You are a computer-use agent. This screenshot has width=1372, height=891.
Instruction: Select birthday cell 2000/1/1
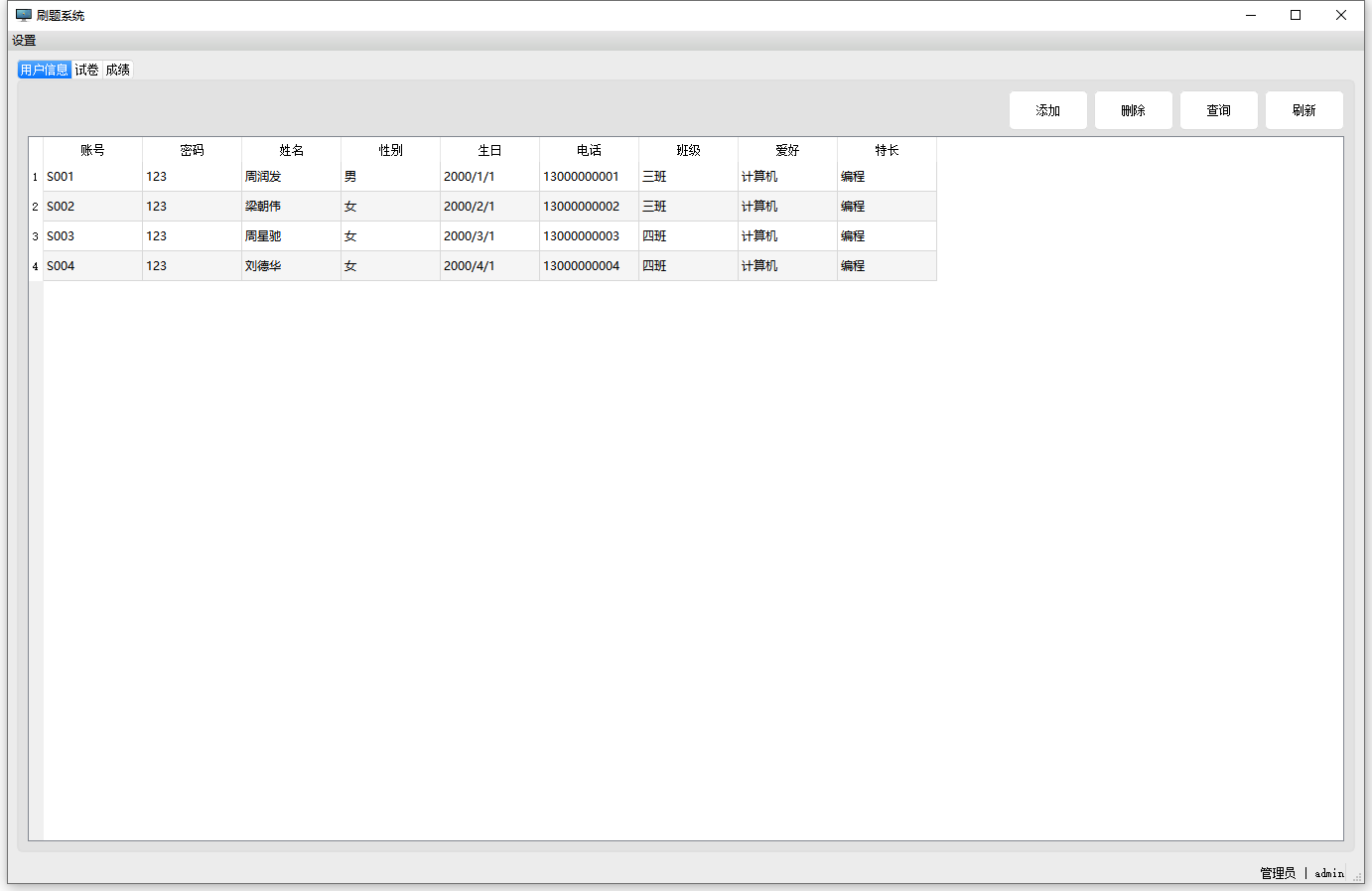click(x=489, y=177)
